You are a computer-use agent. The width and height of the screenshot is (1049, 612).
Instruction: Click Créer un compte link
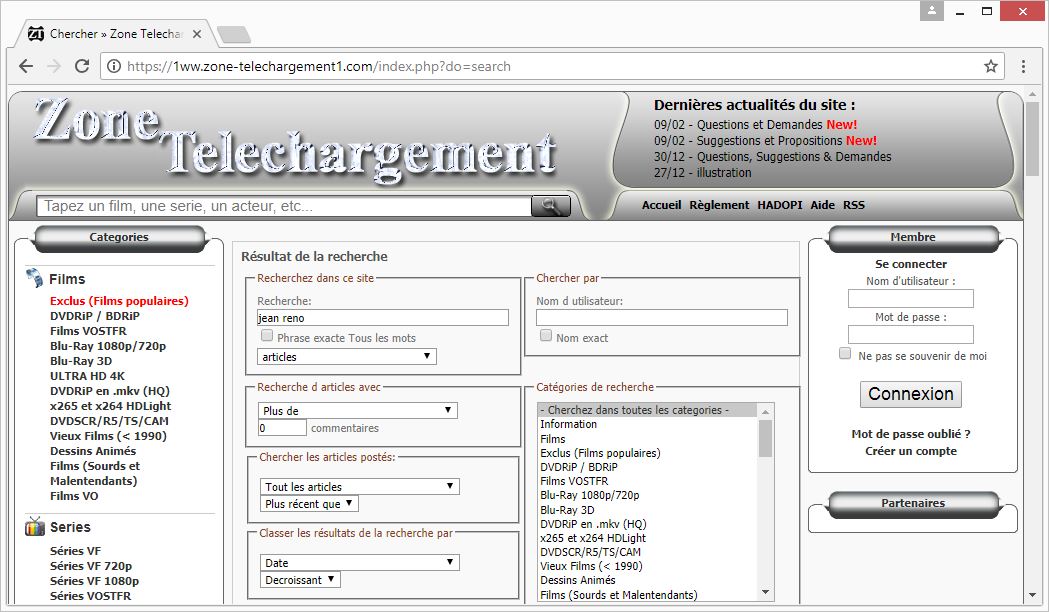[x=911, y=451]
